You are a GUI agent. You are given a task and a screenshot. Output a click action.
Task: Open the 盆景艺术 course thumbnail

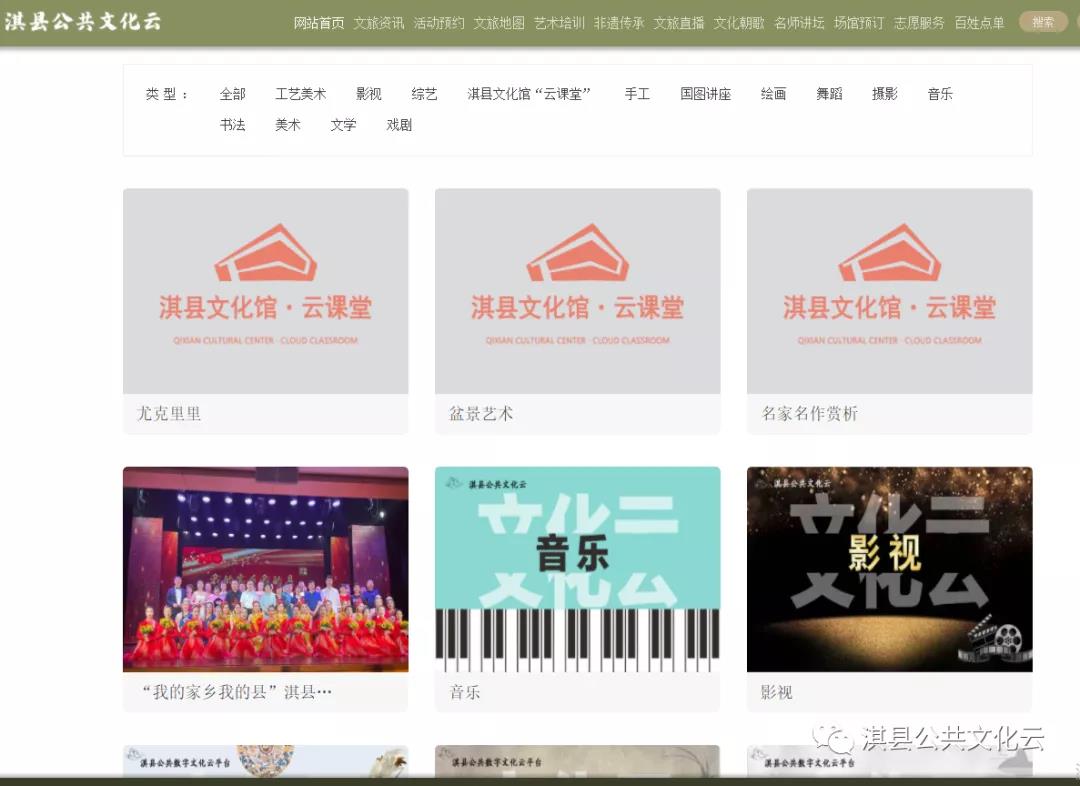(577, 291)
